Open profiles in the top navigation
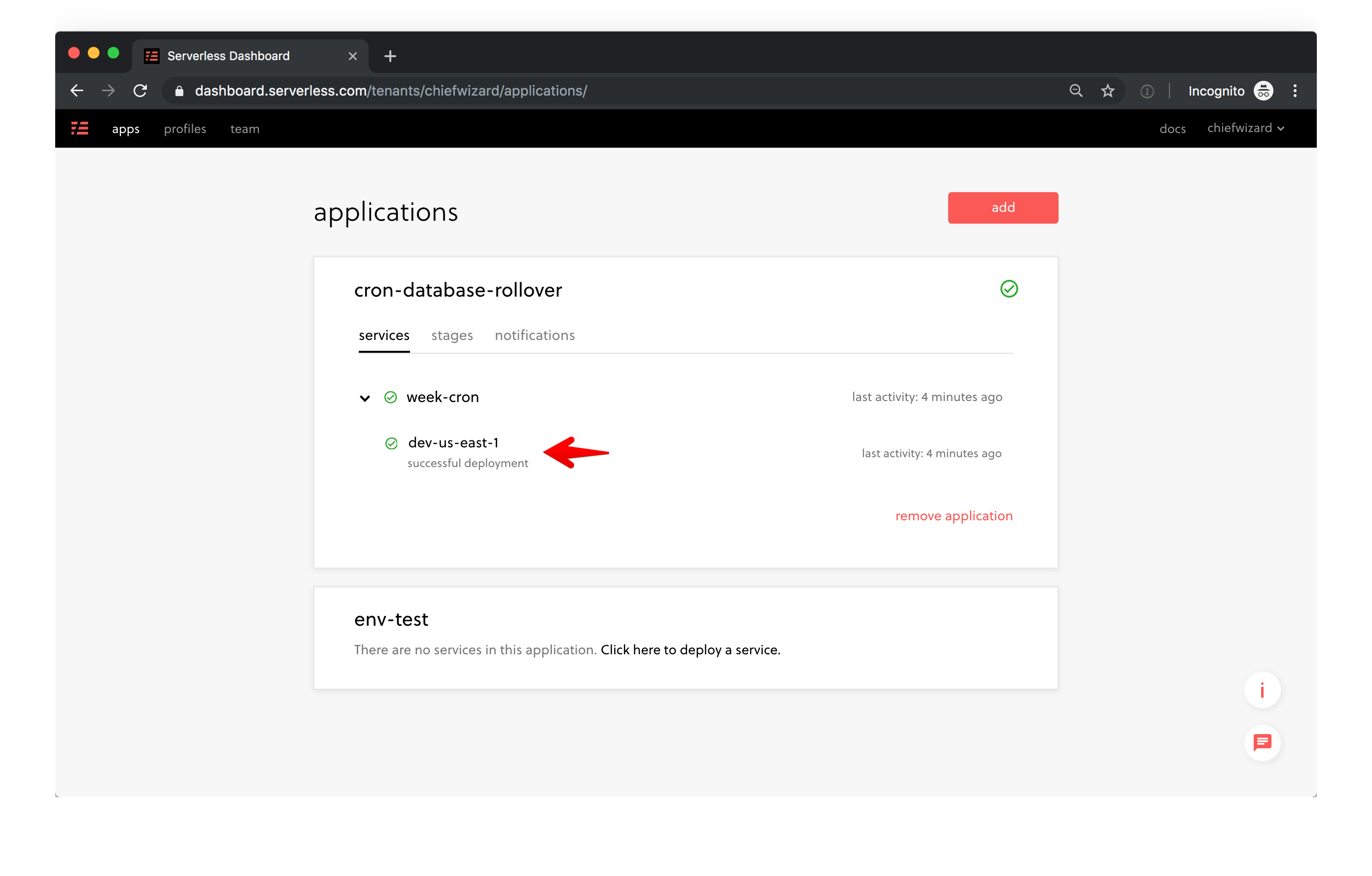Screen dimensions: 1372x876 pyautogui.click(x=185, y=129)
